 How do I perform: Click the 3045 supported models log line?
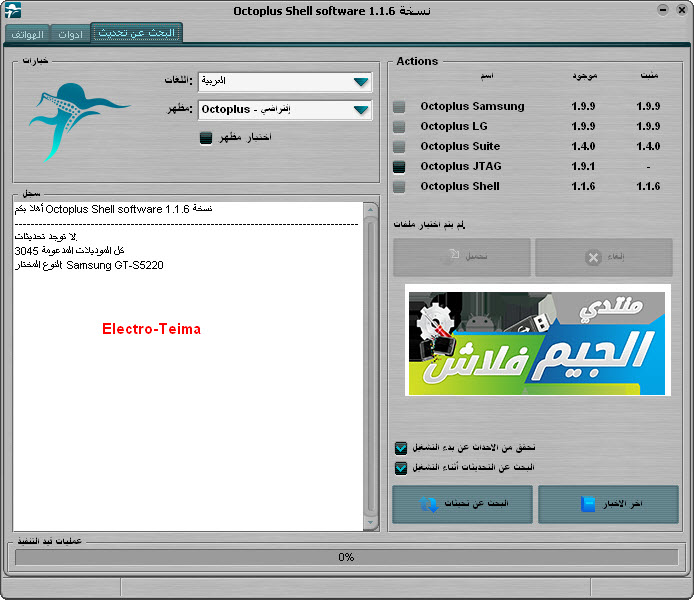pos(69,251)
